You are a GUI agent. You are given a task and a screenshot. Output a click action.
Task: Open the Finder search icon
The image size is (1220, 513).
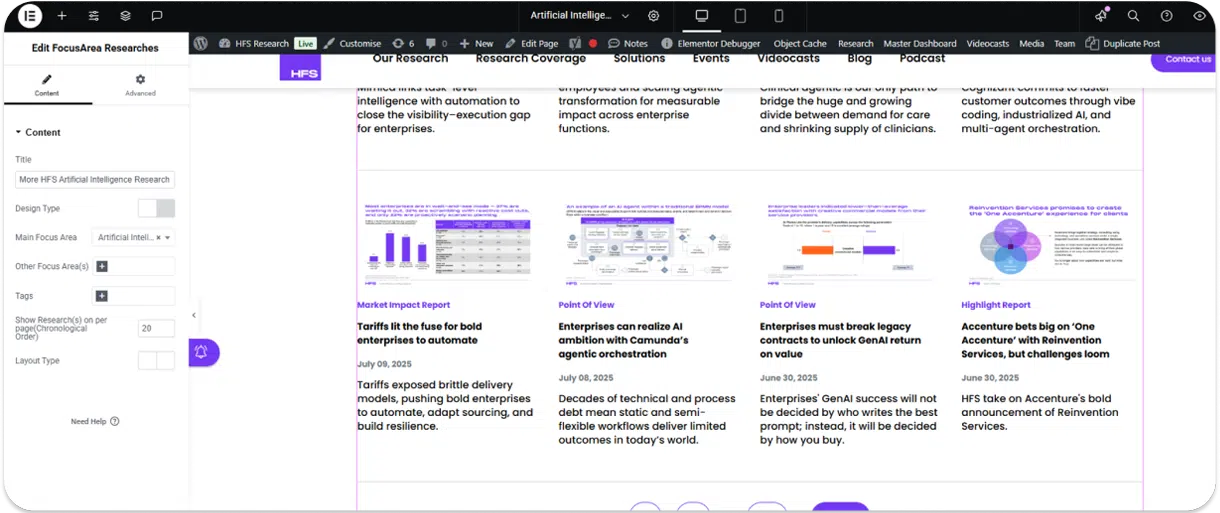pos(1133,16)
